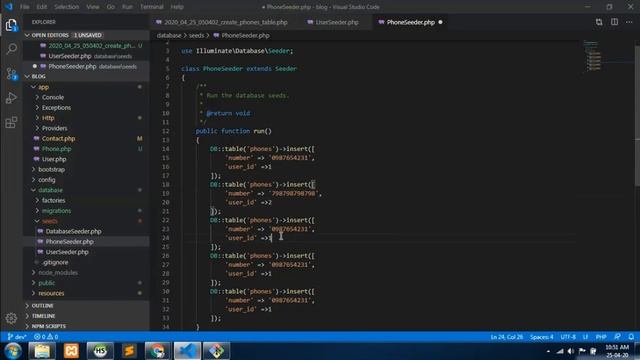The height and width of the screenshot is (360, 640).
Task: Split the editor to the right
Action: click(x=614, y=22)
